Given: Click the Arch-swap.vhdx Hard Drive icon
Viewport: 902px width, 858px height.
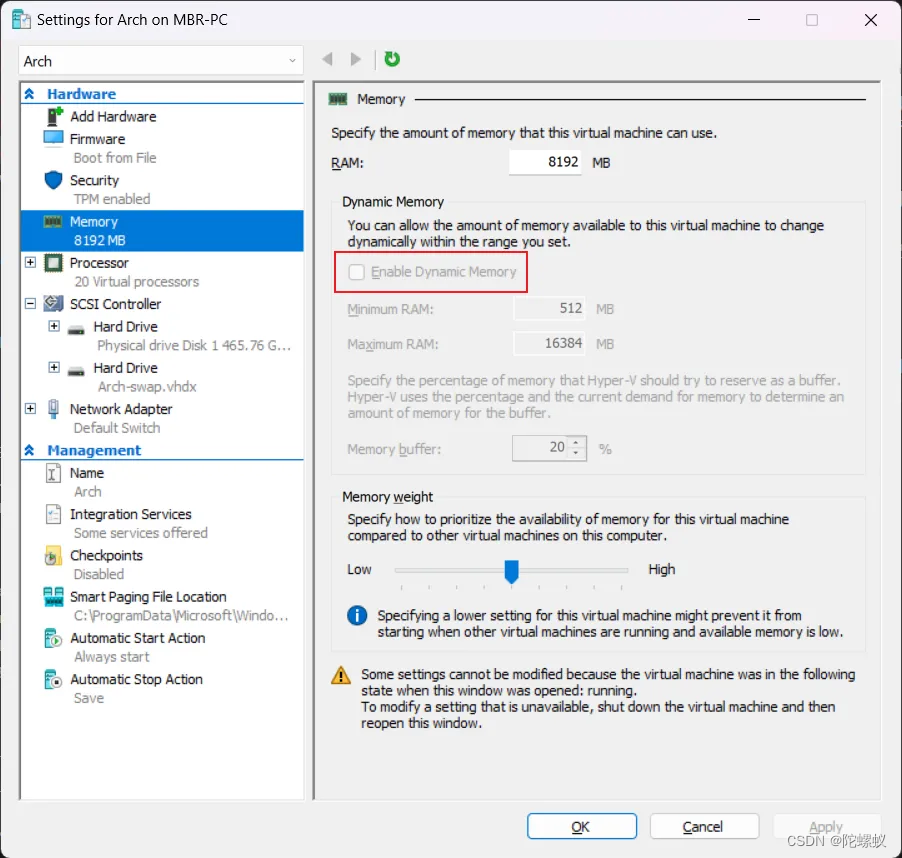Looking at the screenshot, I should pyautogui.click(x=76, y=371).
